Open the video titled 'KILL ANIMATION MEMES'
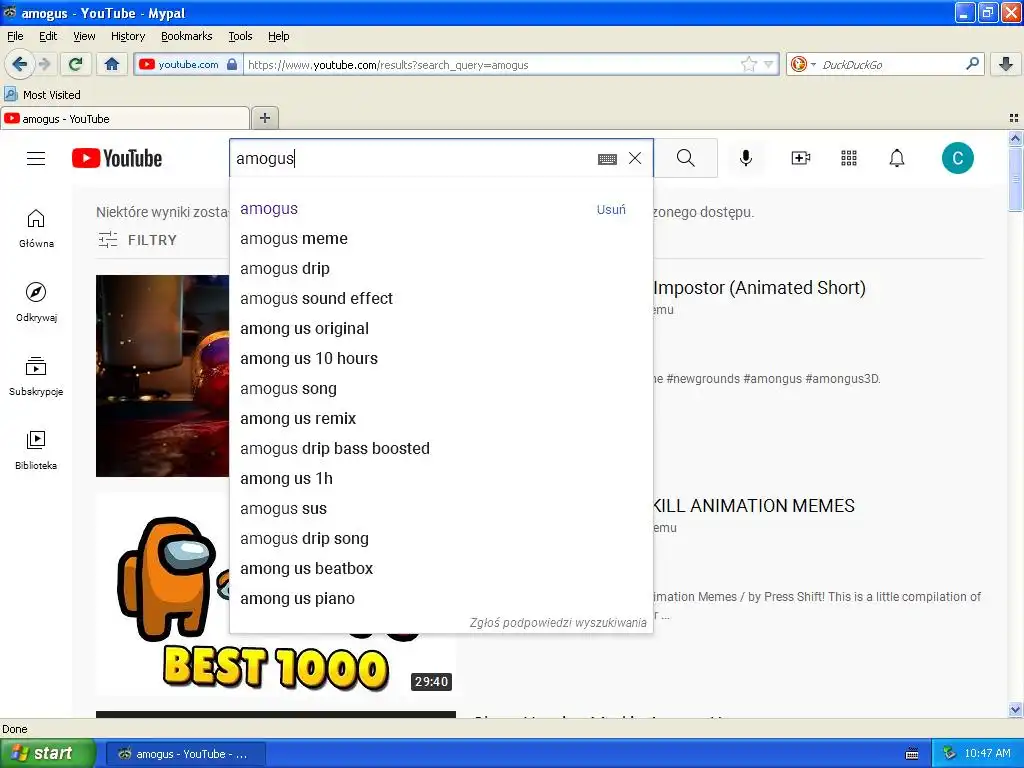 point(754,506)
